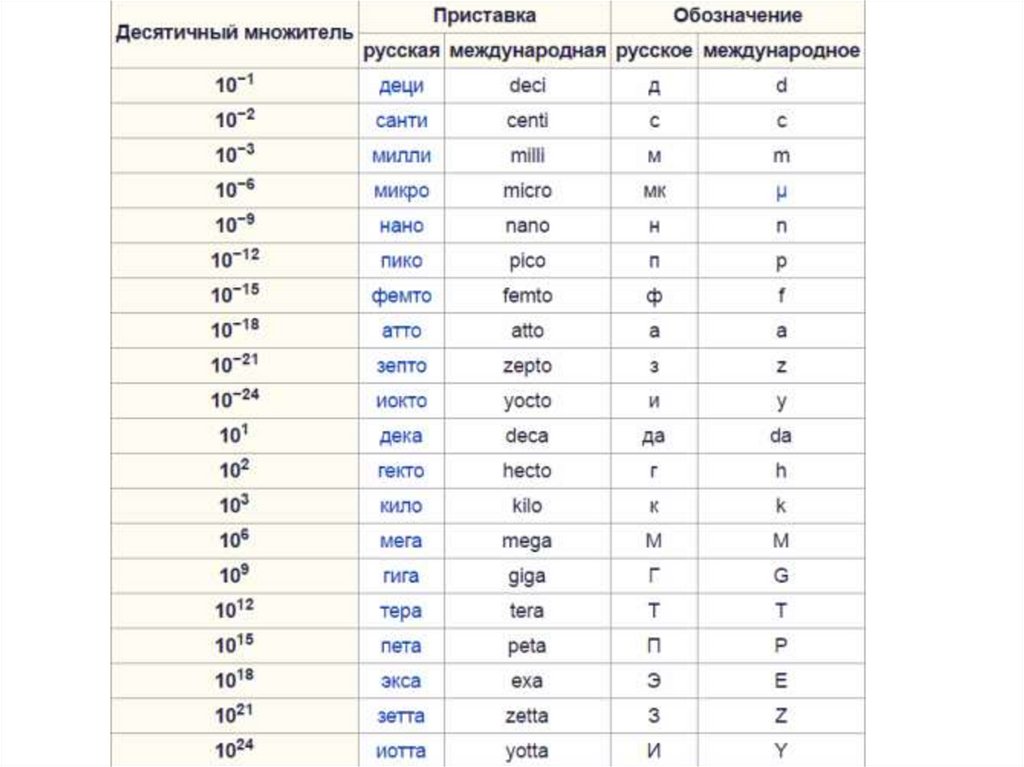Select the кило link
Screen dimensions: 1024x767
point(400,506)
